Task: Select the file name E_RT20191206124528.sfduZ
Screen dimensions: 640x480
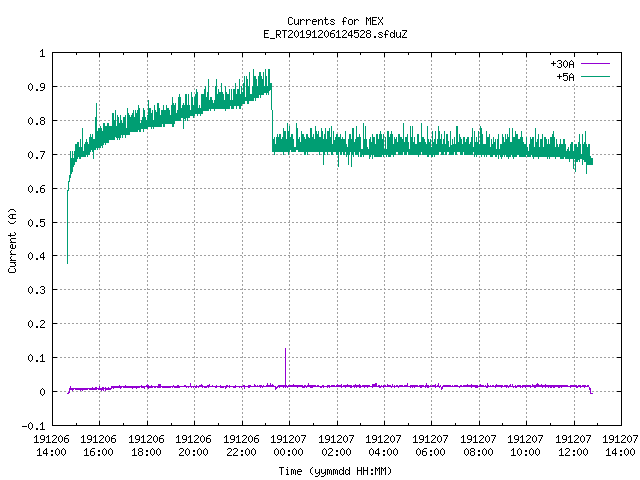Action: click(x=335, y=34)
